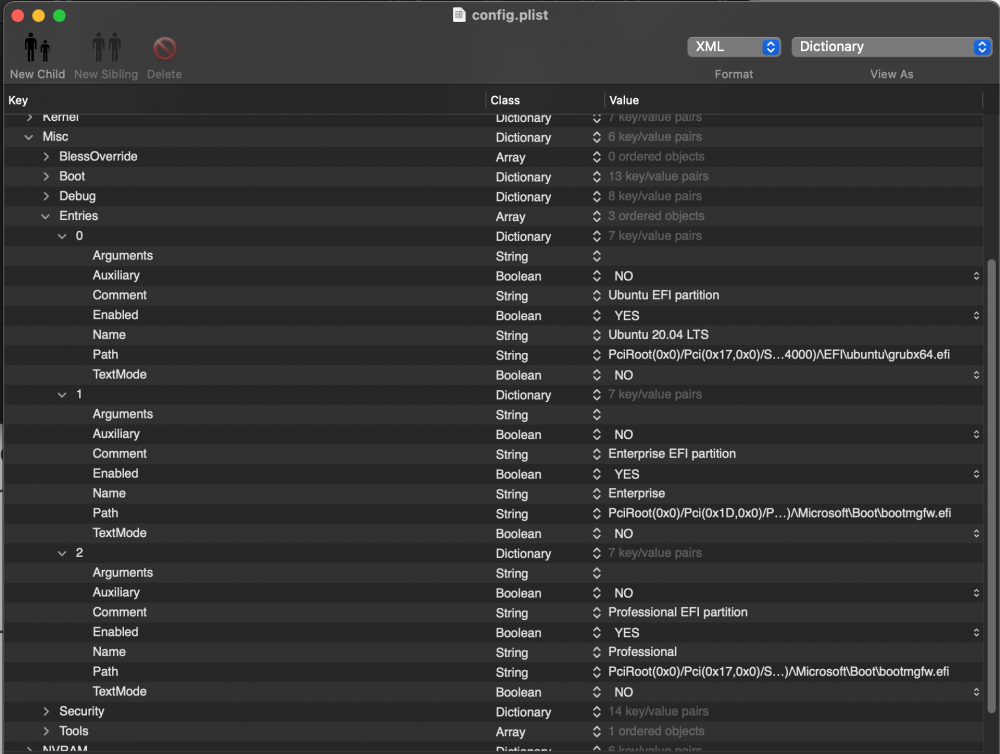
Task: Select entry 2 bootmgfw.efi path value
Action: [x=778, y=672]
